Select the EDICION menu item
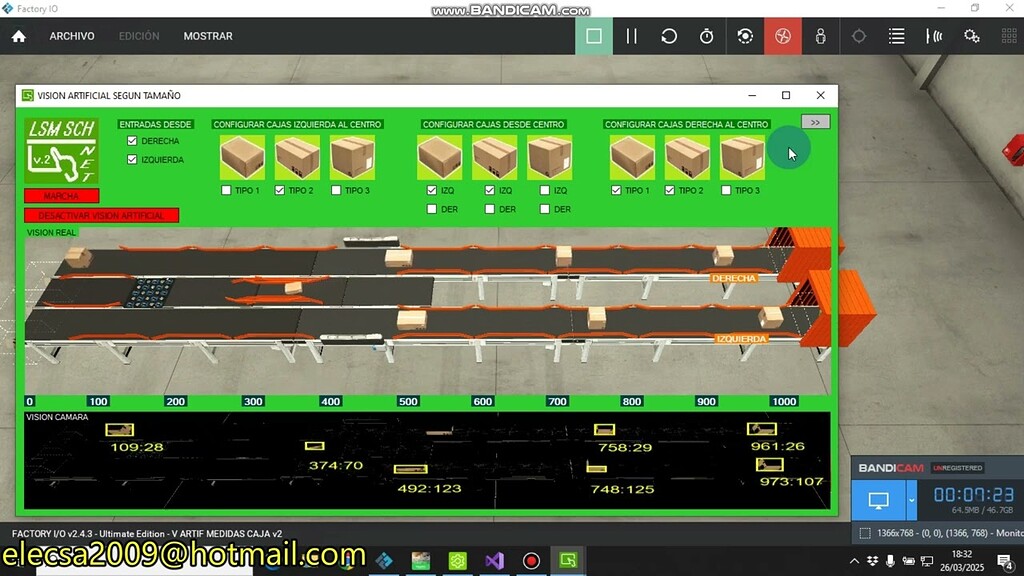The image size is (1024, 576). click(x=139, y=36)
